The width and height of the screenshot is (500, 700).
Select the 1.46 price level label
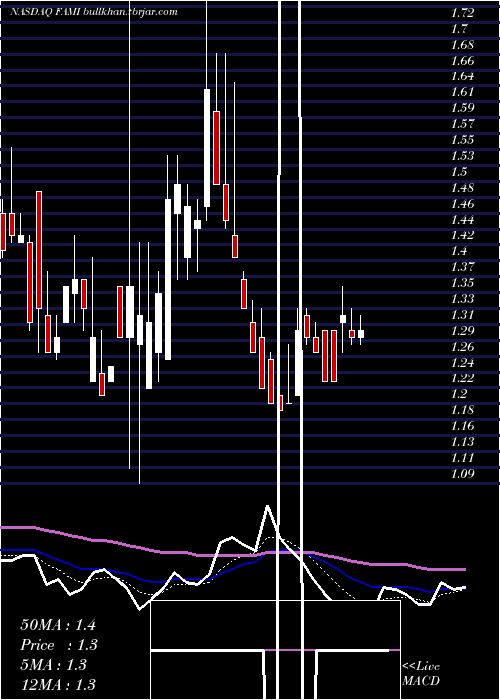click(462, 204)
